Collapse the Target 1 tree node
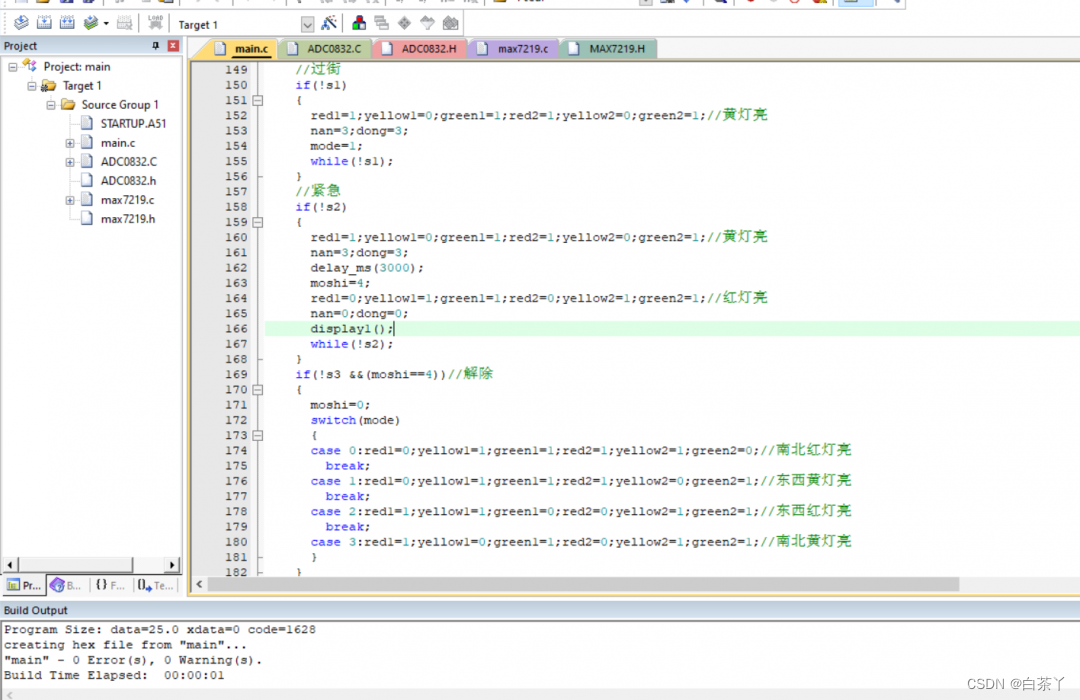Screen dimensions: 1080x700 pos(32,86)
